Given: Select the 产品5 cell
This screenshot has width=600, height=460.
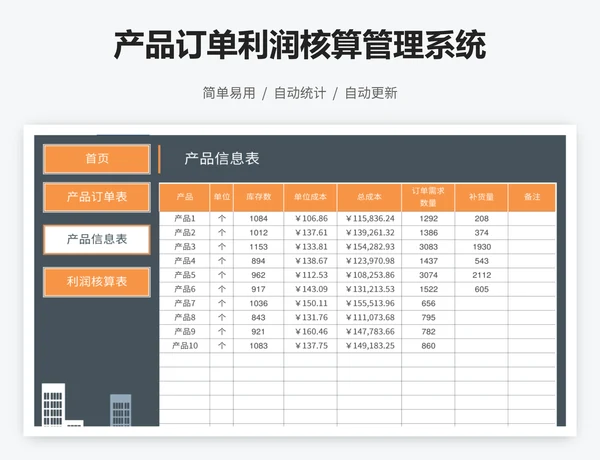Looking at the screenshot, I should [x=184, y=275].
